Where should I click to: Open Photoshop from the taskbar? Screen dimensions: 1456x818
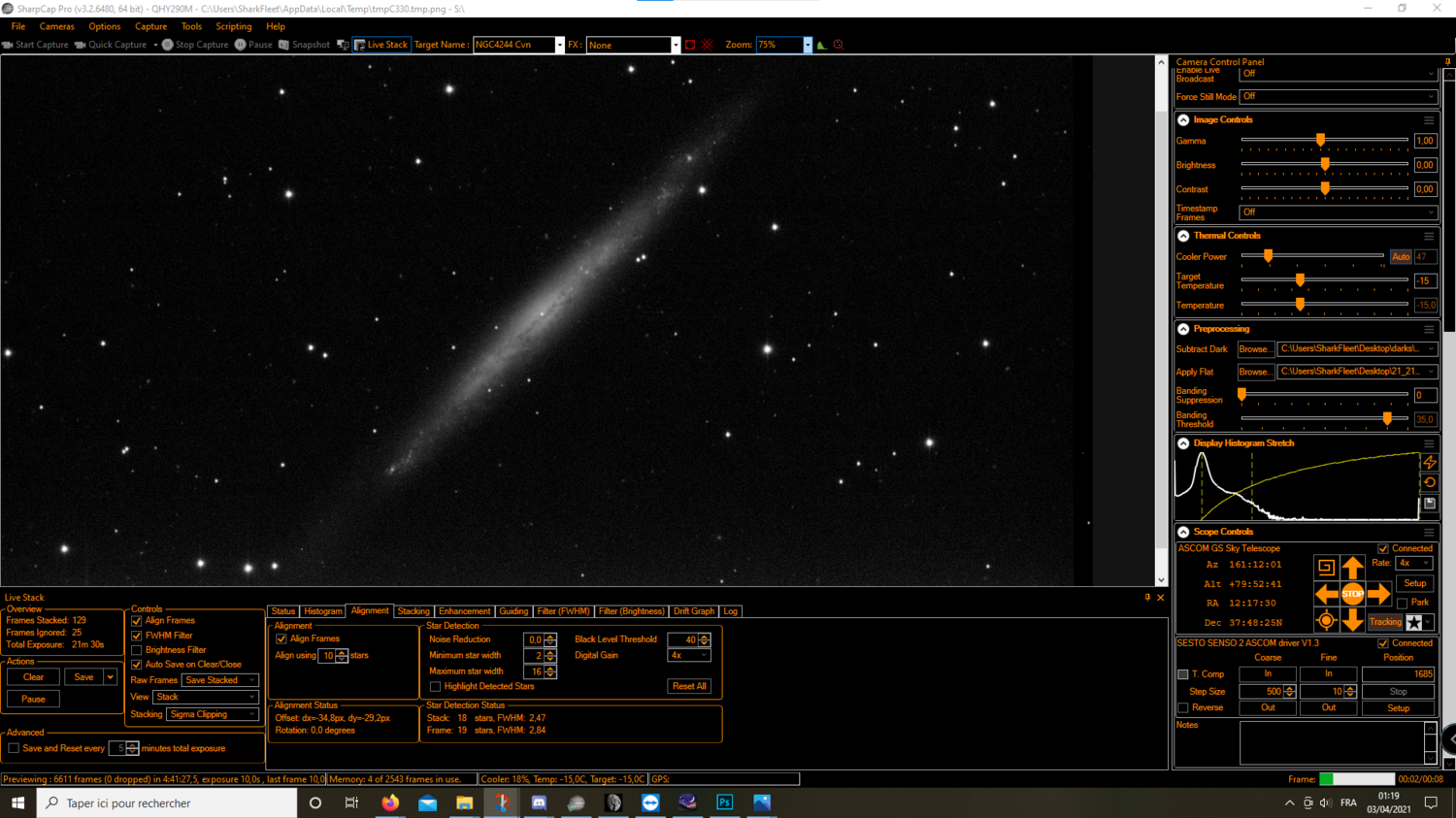click(725, 802)
